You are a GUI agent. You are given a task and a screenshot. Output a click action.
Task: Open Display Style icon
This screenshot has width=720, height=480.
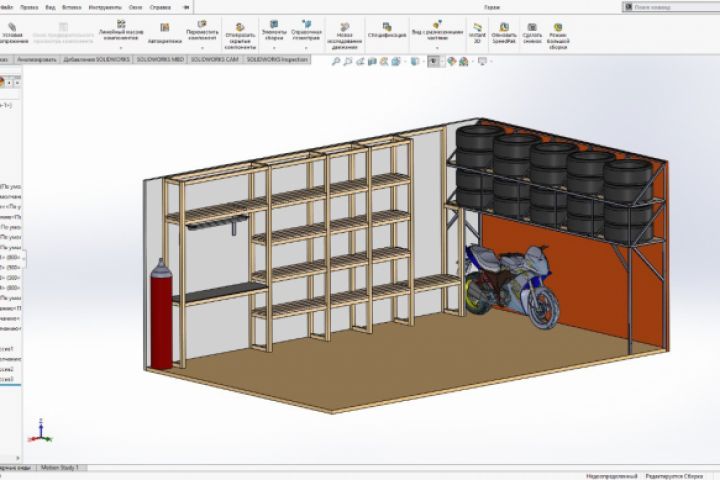pyautogui.click(x=415, y=61)
